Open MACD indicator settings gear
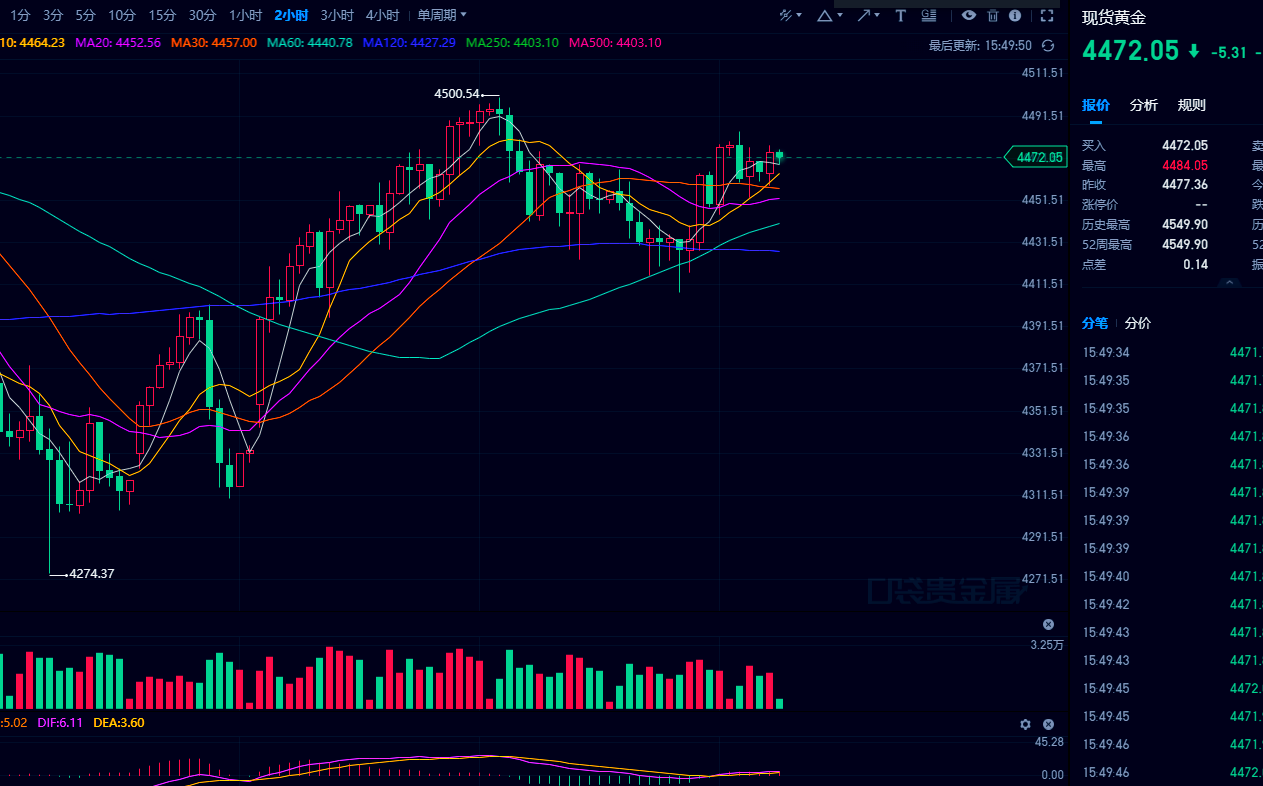This screenshot has height=786, width=1263. click(1025, 724)
